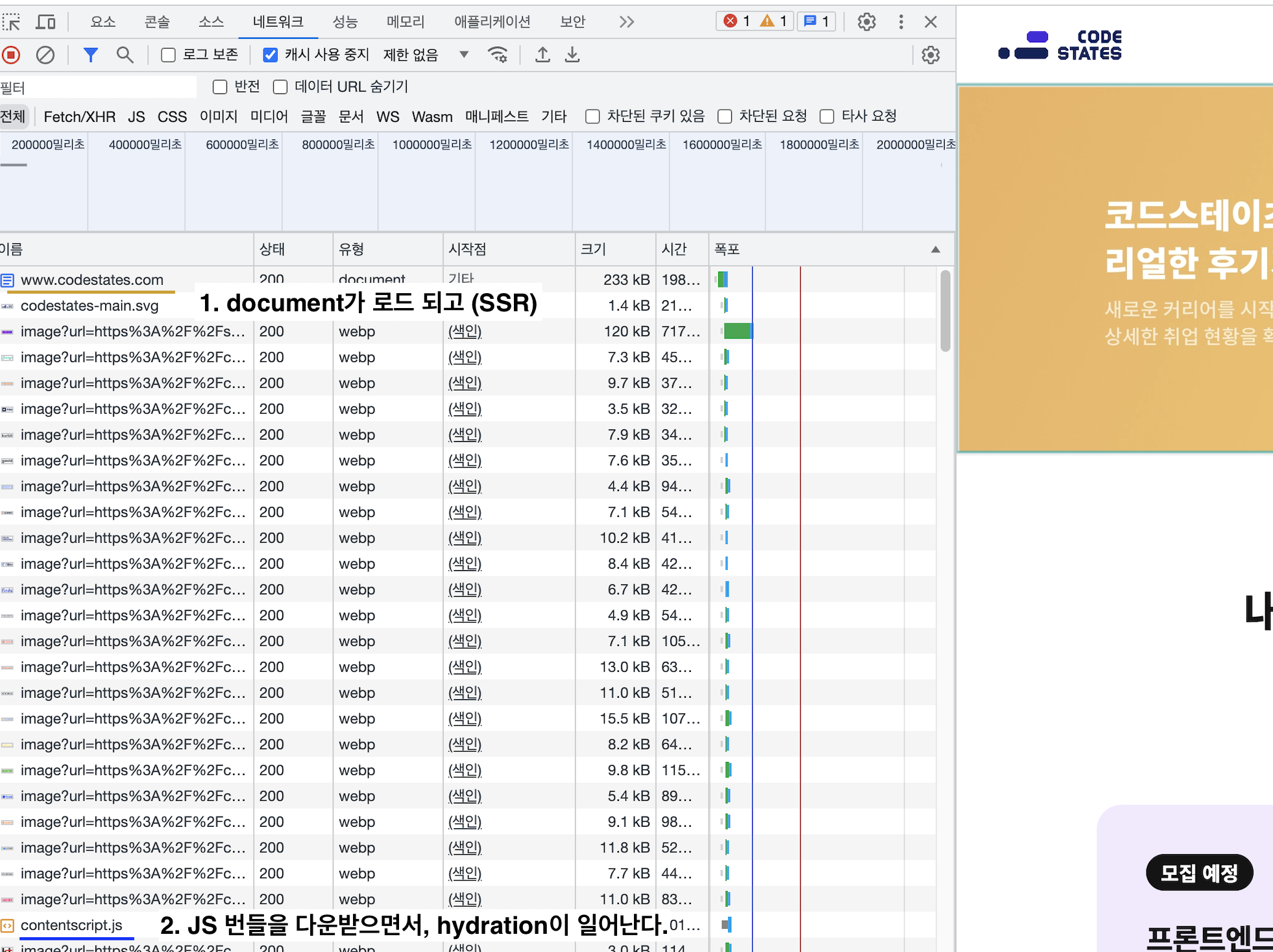Screen dimensions: 1273x952
Task: Toggle the device toolbar icon
Action: click(45, 22)
